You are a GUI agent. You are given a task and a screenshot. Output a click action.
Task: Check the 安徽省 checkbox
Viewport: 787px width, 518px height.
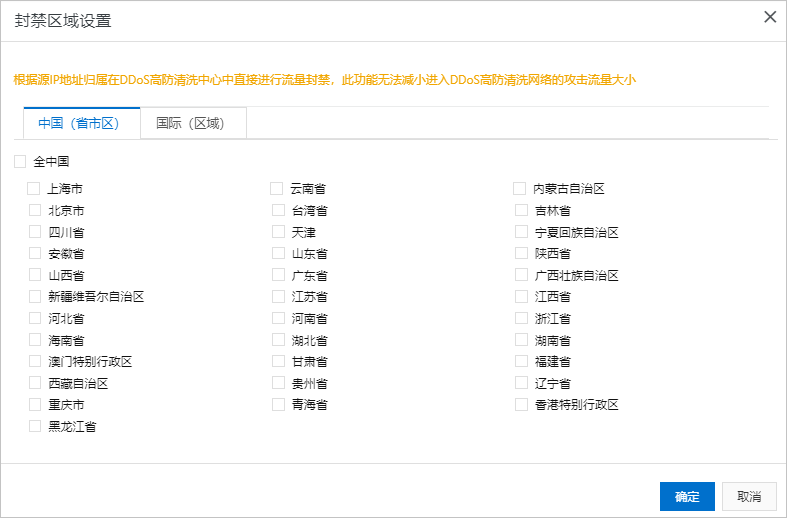35,253
